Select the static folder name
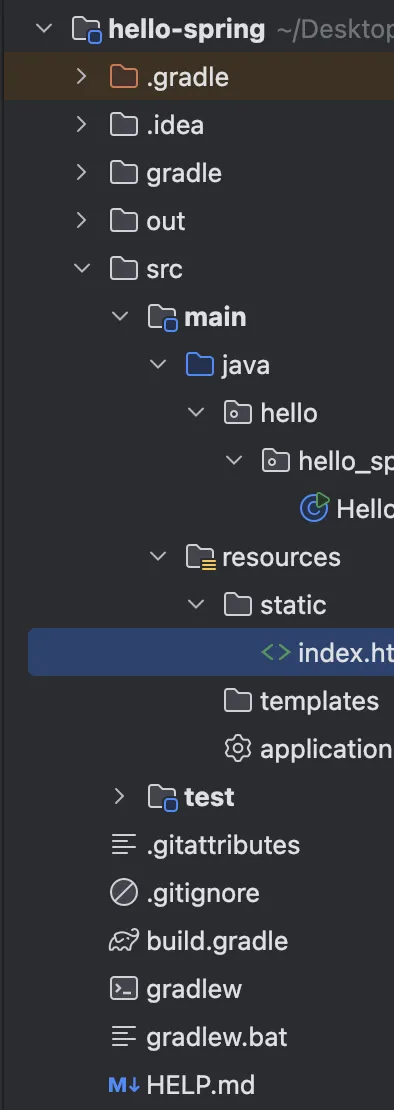This screenshot has height=1110, width=394. [x=293, y=605]
